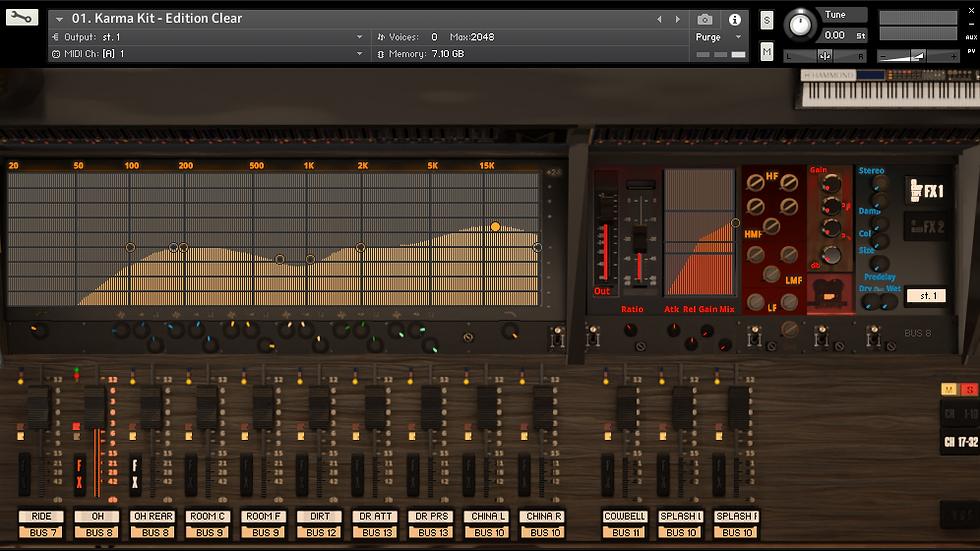980x551 pixels.
Task: Open the DIRT BUS 12 output selector
Action: pyautogui.click(x=319, y=532)
